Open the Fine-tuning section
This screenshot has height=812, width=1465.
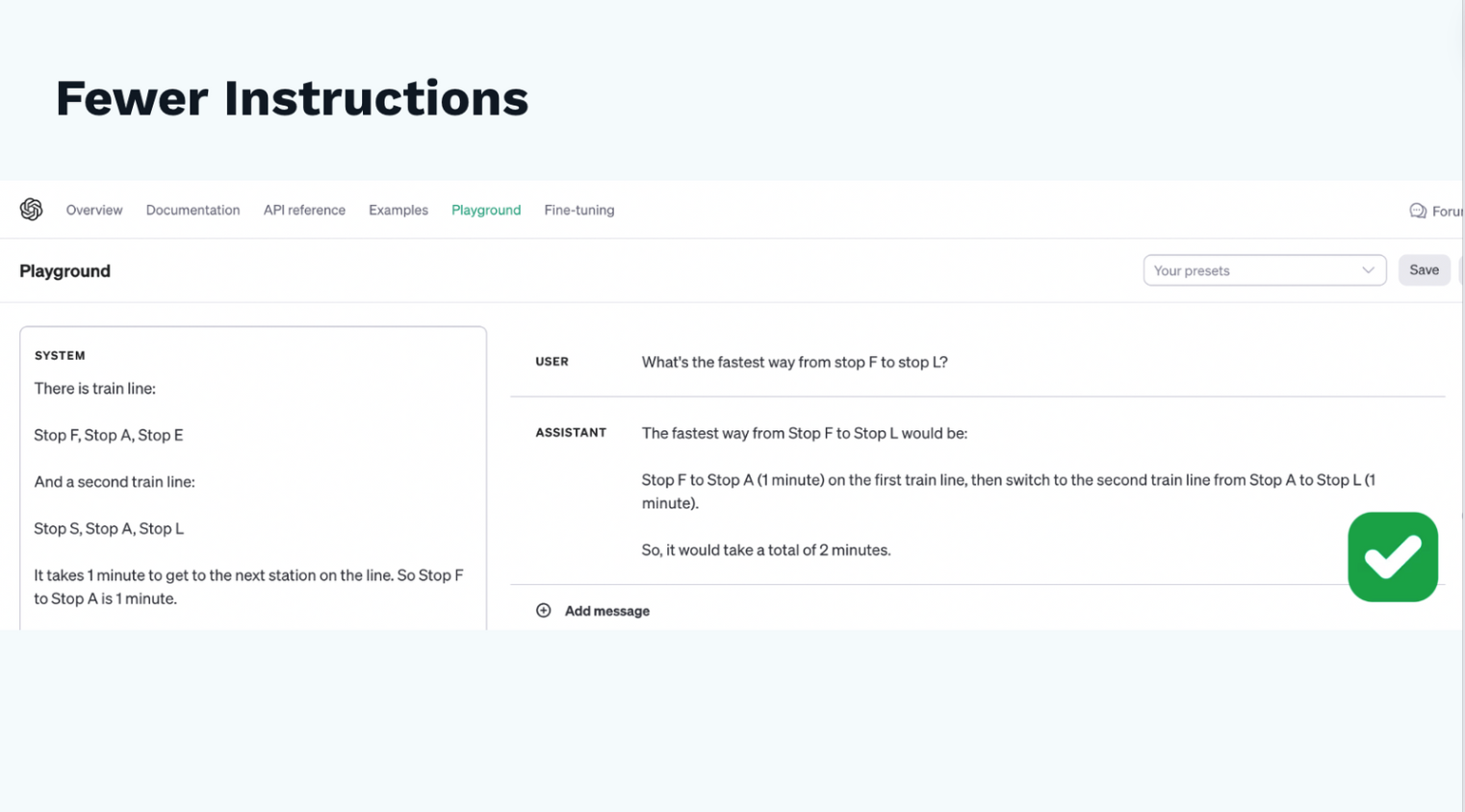coord(578,210)
